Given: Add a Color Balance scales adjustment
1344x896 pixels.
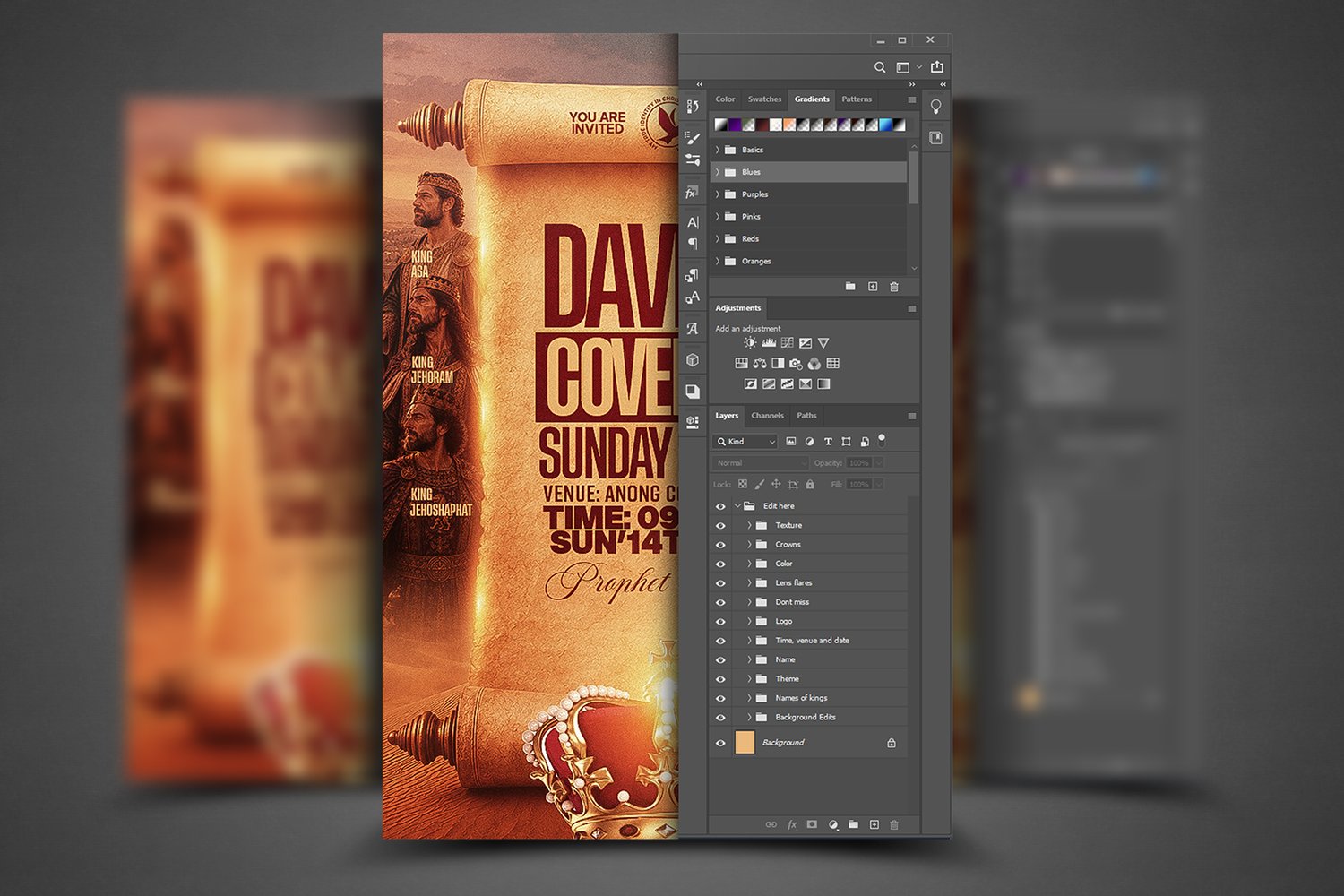Looking at the screenshot, I should [x=760, y=364].
